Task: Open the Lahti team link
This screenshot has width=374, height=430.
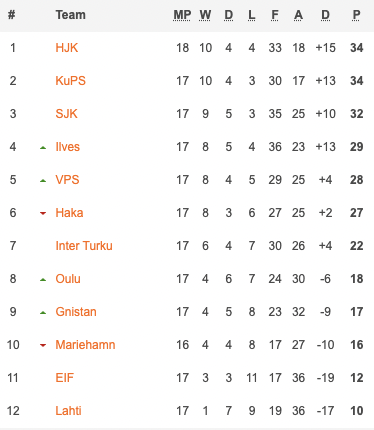Action: click(68, 411)
